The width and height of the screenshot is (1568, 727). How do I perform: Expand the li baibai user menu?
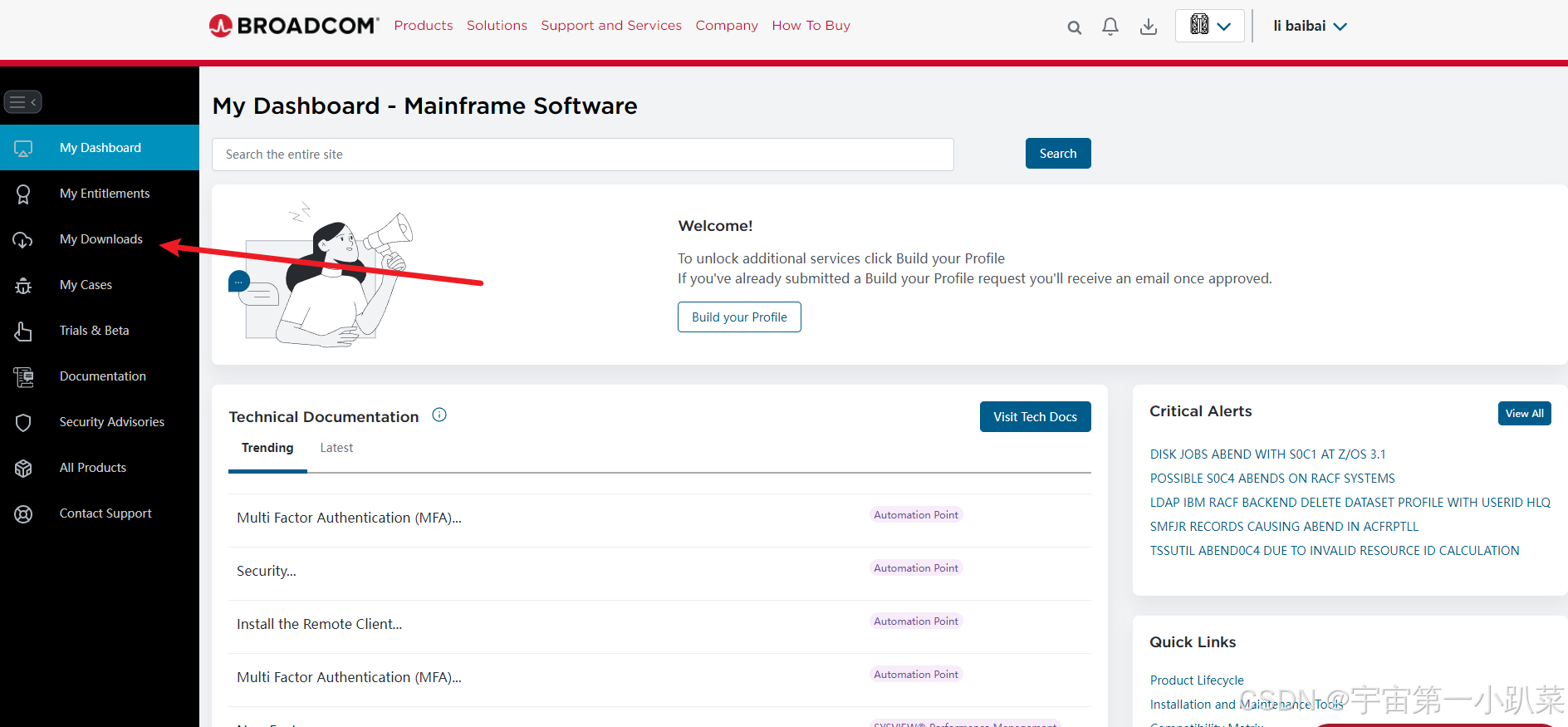click(x=1310, y=26)
